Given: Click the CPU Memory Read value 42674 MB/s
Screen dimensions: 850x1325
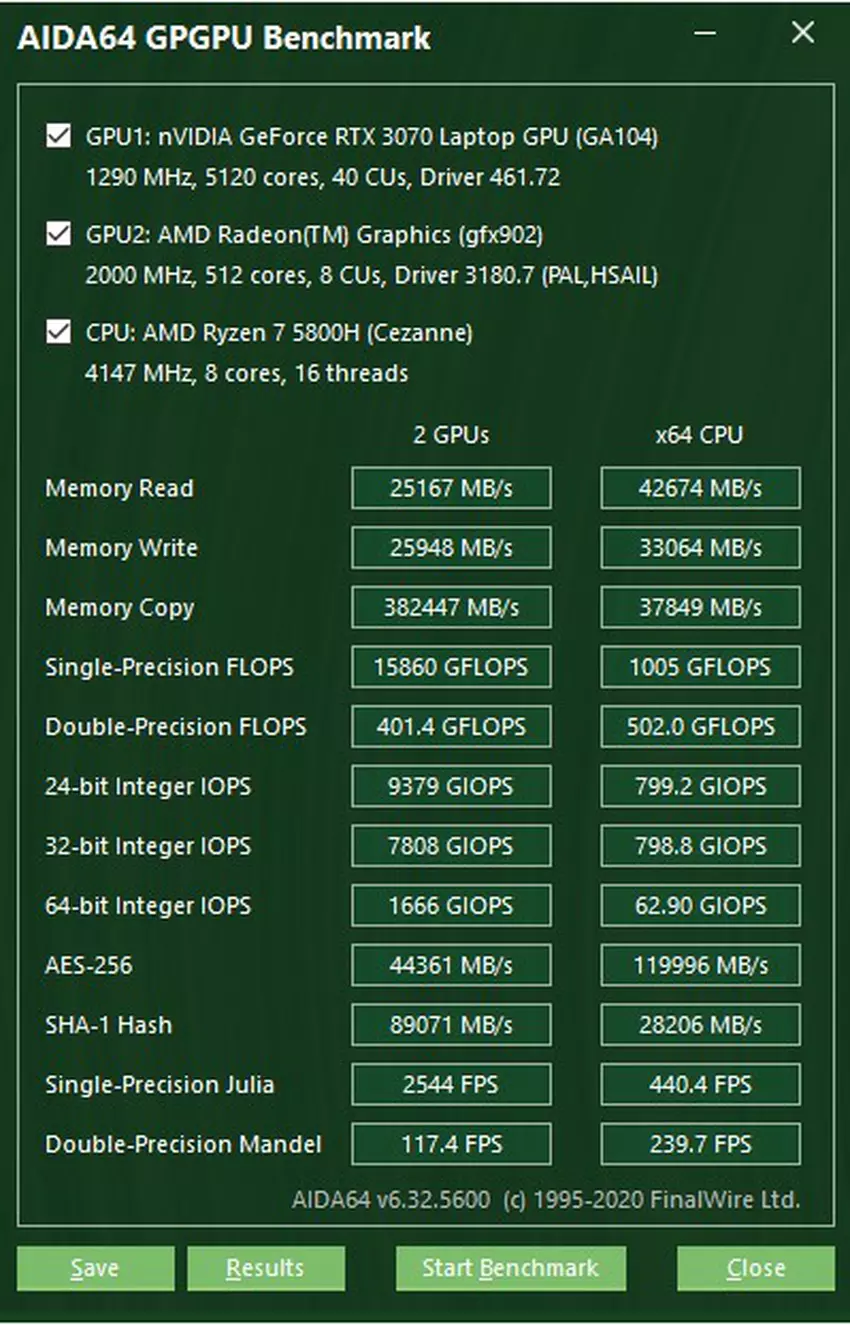Looking at the screenshot, I should (x=700, y=488).
